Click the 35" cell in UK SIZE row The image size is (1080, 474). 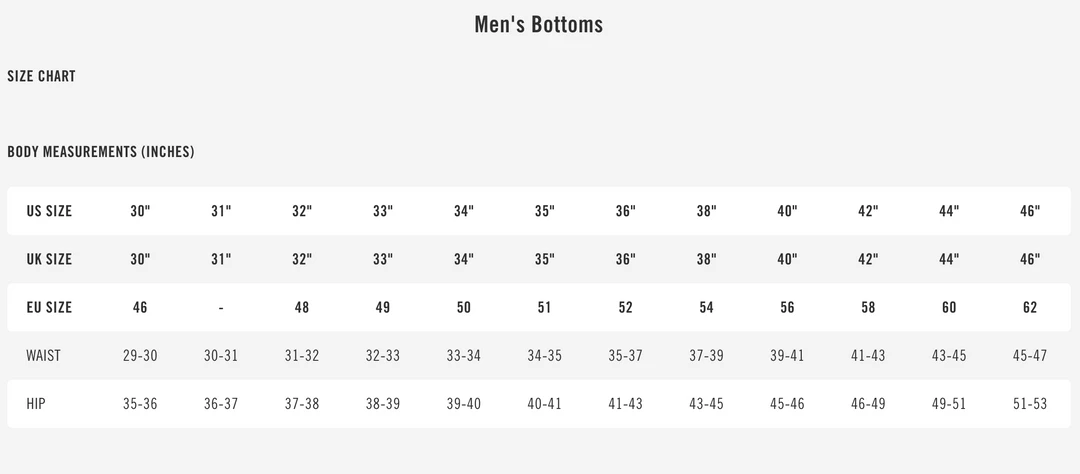point(544,259)
